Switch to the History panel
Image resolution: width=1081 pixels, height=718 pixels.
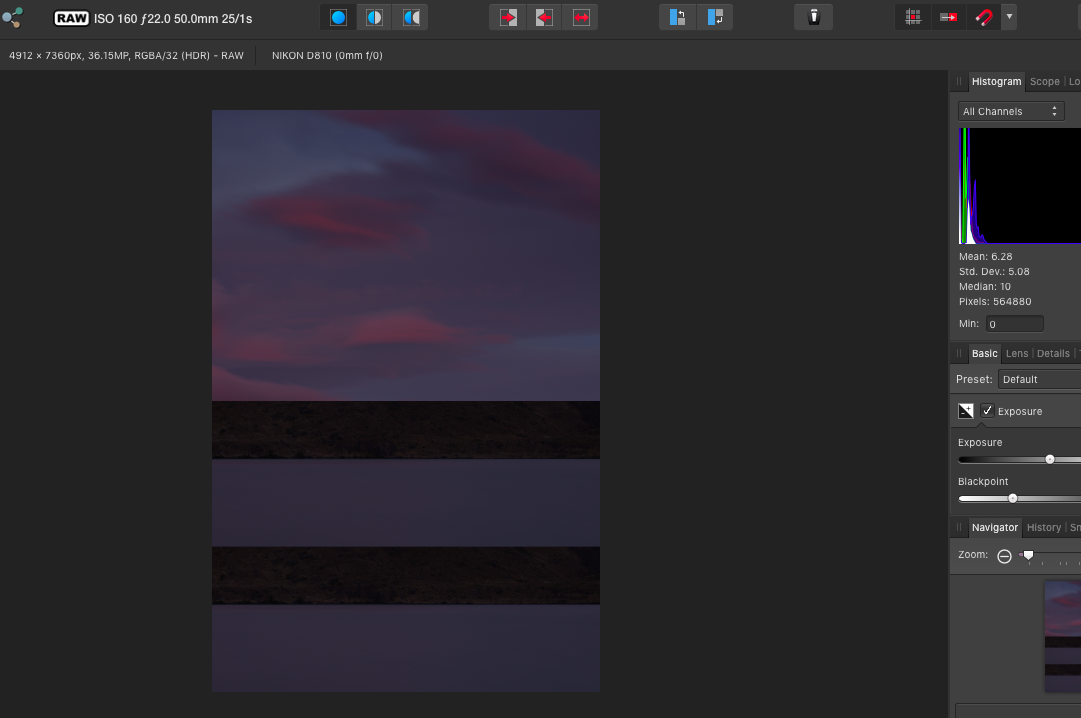point(1043,527)
